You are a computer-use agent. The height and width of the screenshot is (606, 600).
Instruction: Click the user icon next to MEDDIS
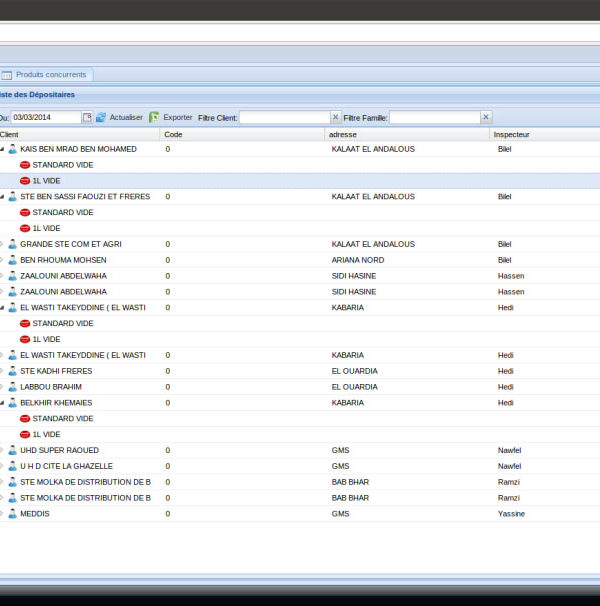point(13,514)
